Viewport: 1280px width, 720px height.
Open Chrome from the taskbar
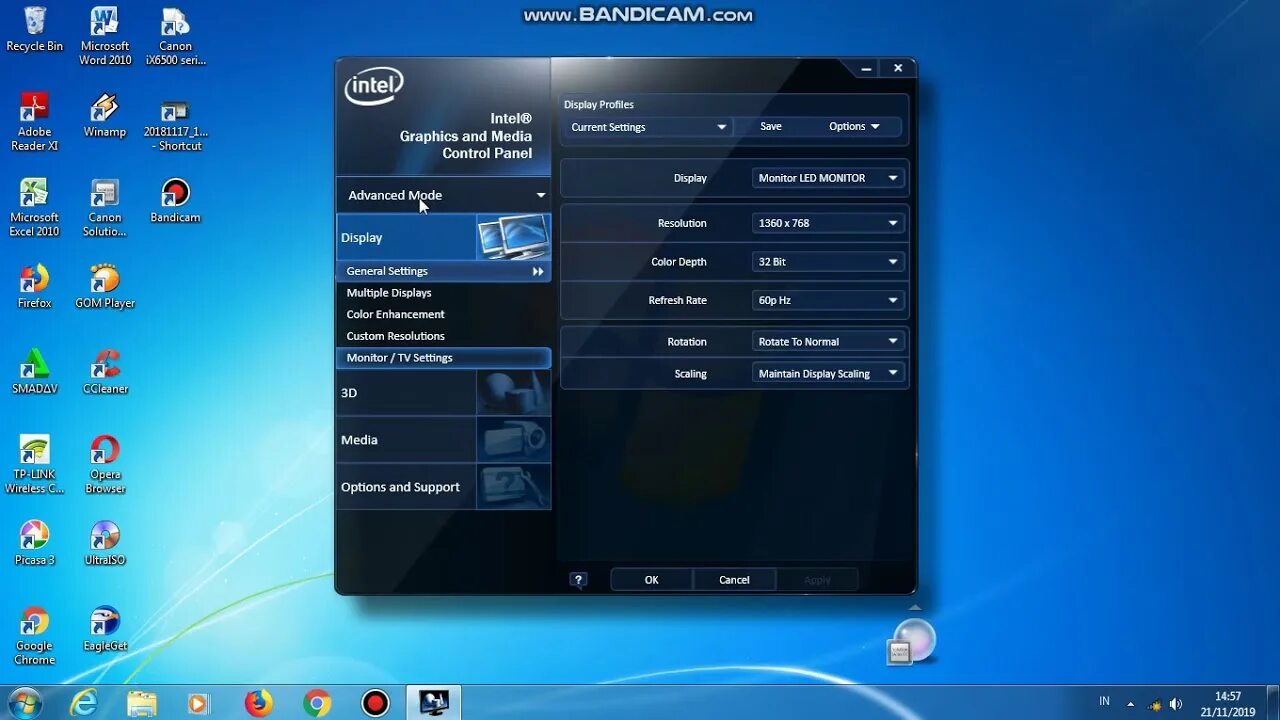(317, 704)
